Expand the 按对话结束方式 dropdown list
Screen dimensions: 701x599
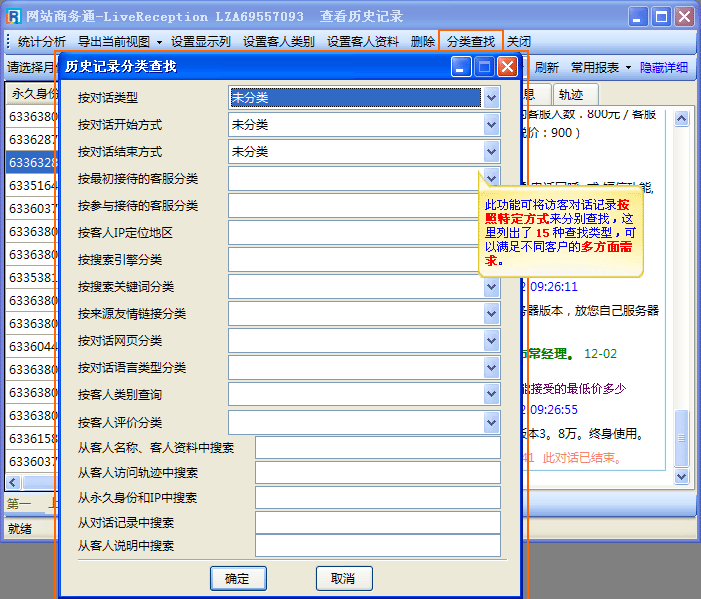pos(491,152)
